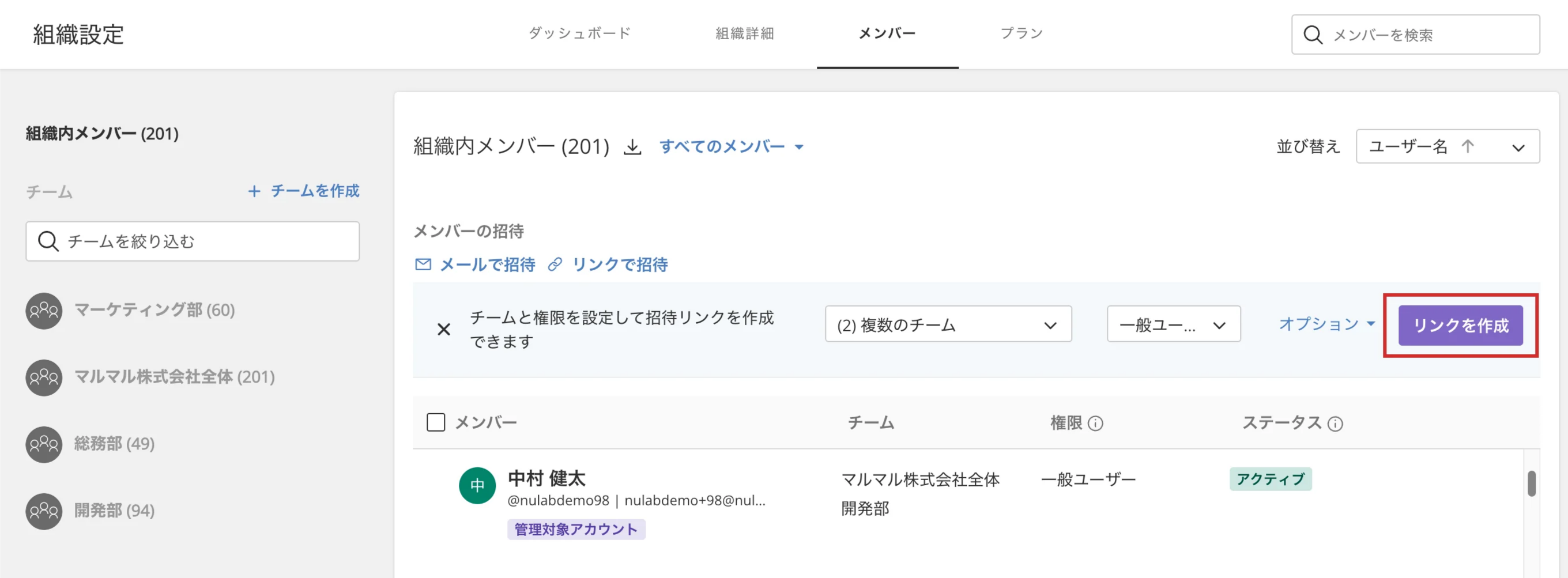Screen dimensions: 1568x578
Task: Click the メールで招待 link
Action: [x=488, y=264]
